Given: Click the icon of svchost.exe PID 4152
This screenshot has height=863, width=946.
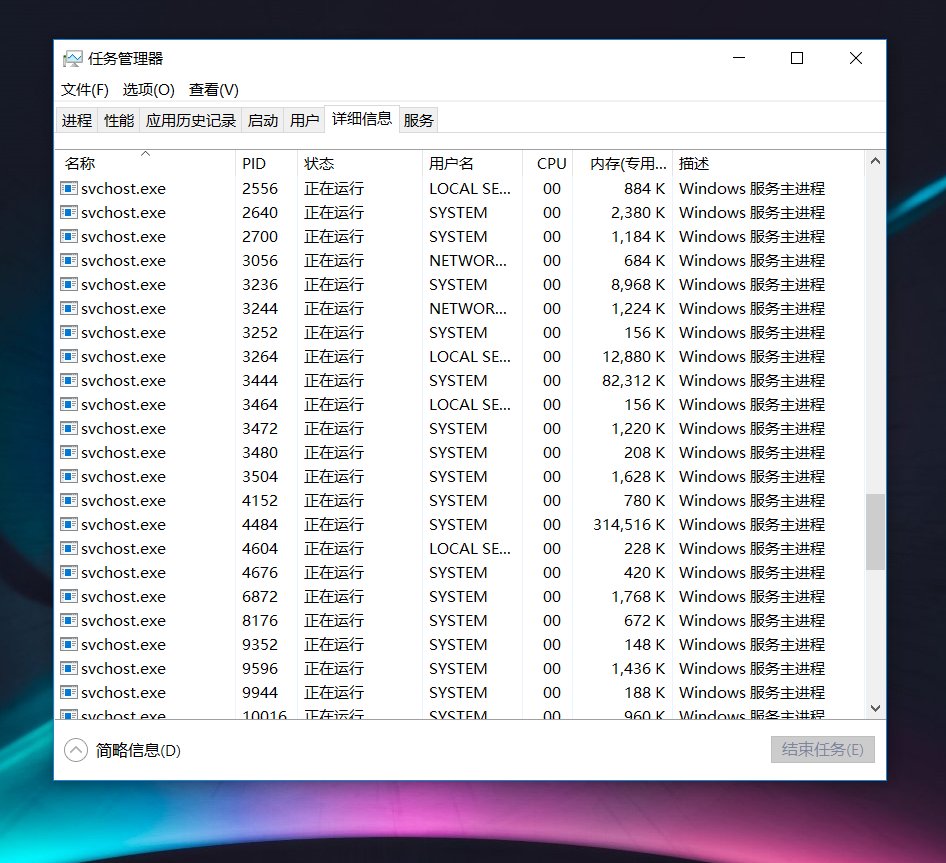Looking at the screenshot, I should pos(69,500).
